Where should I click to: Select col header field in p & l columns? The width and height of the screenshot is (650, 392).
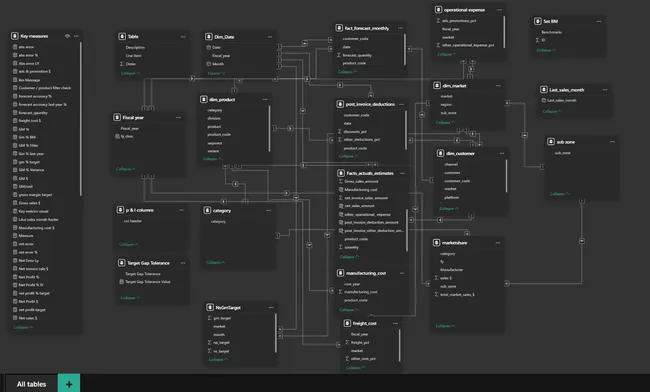pos(133,221)
